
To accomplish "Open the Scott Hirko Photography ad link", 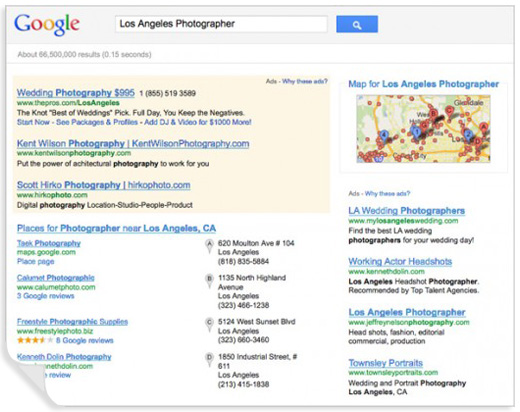I will 104,185.
